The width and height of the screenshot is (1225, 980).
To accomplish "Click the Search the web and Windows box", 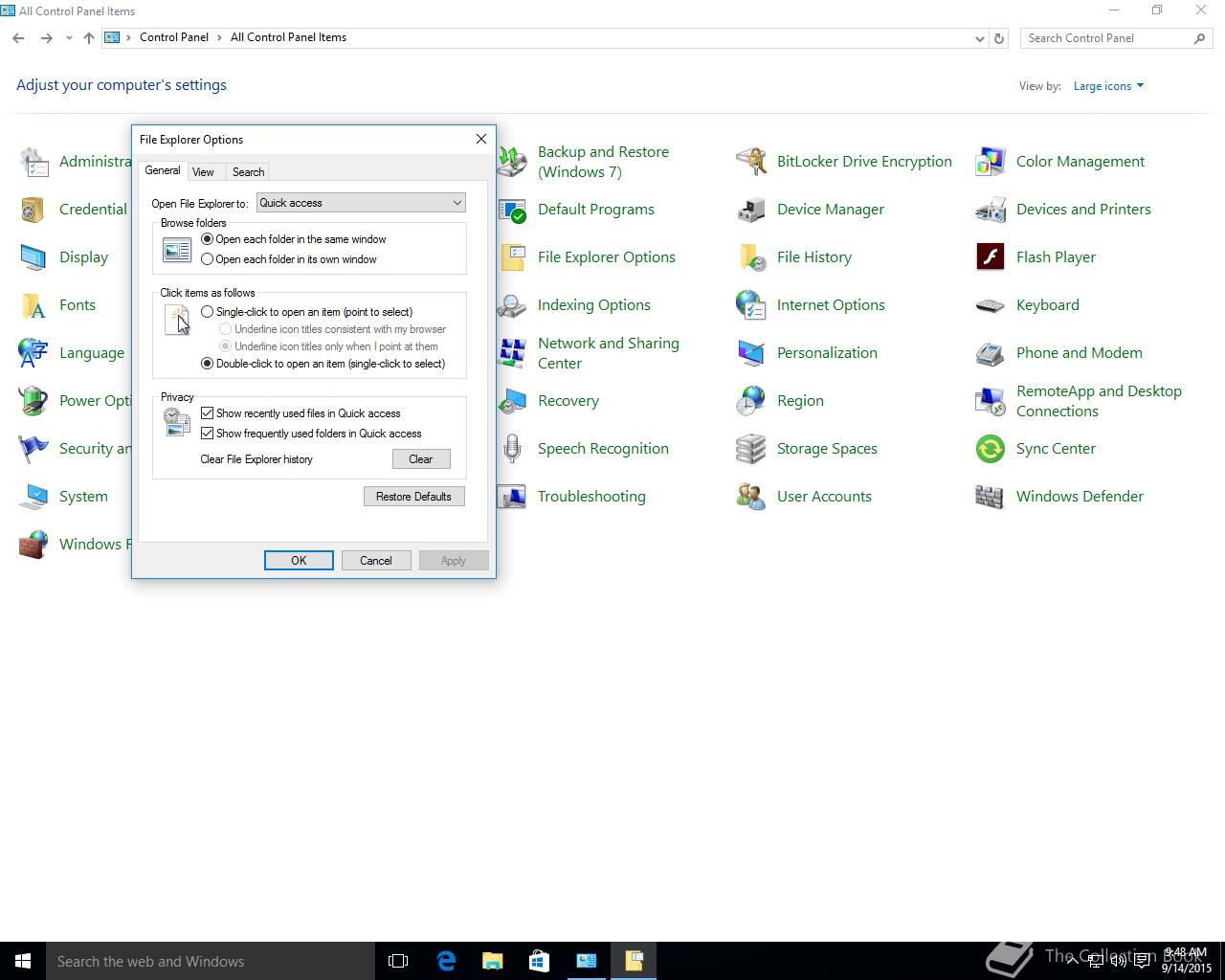I will tap(211, 961).
